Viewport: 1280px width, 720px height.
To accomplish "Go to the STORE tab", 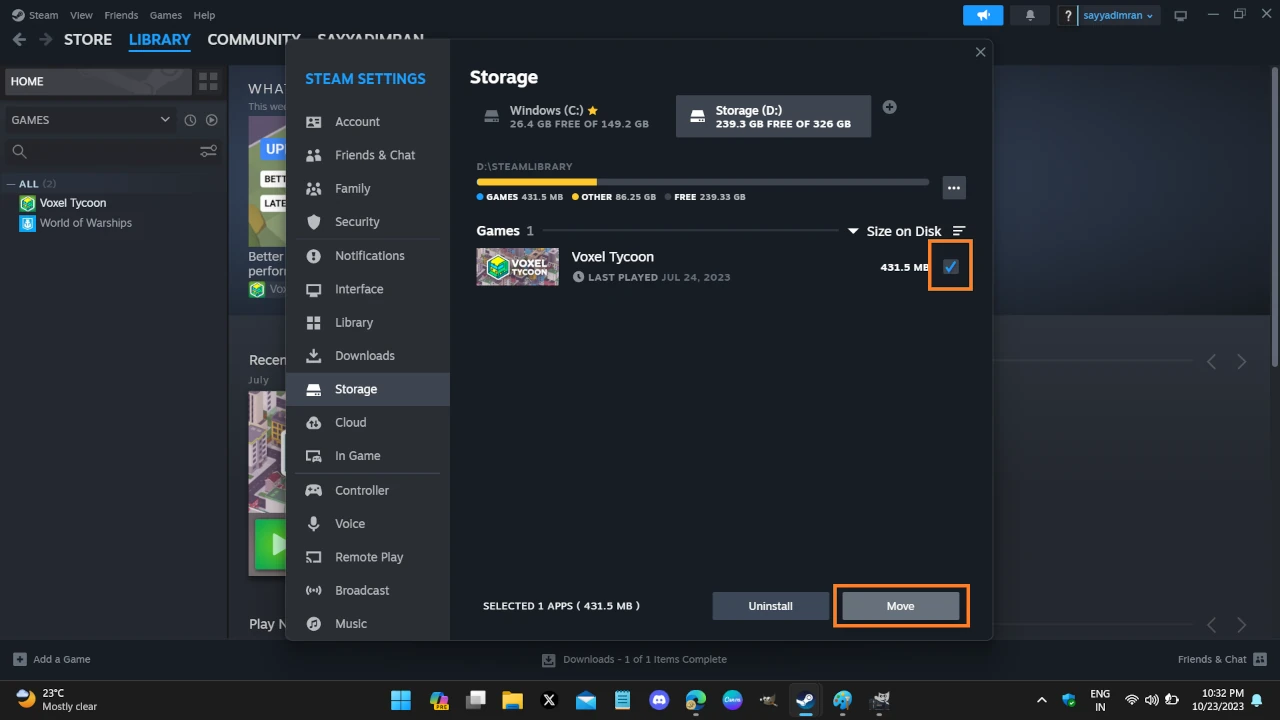I will coord(88,40).
